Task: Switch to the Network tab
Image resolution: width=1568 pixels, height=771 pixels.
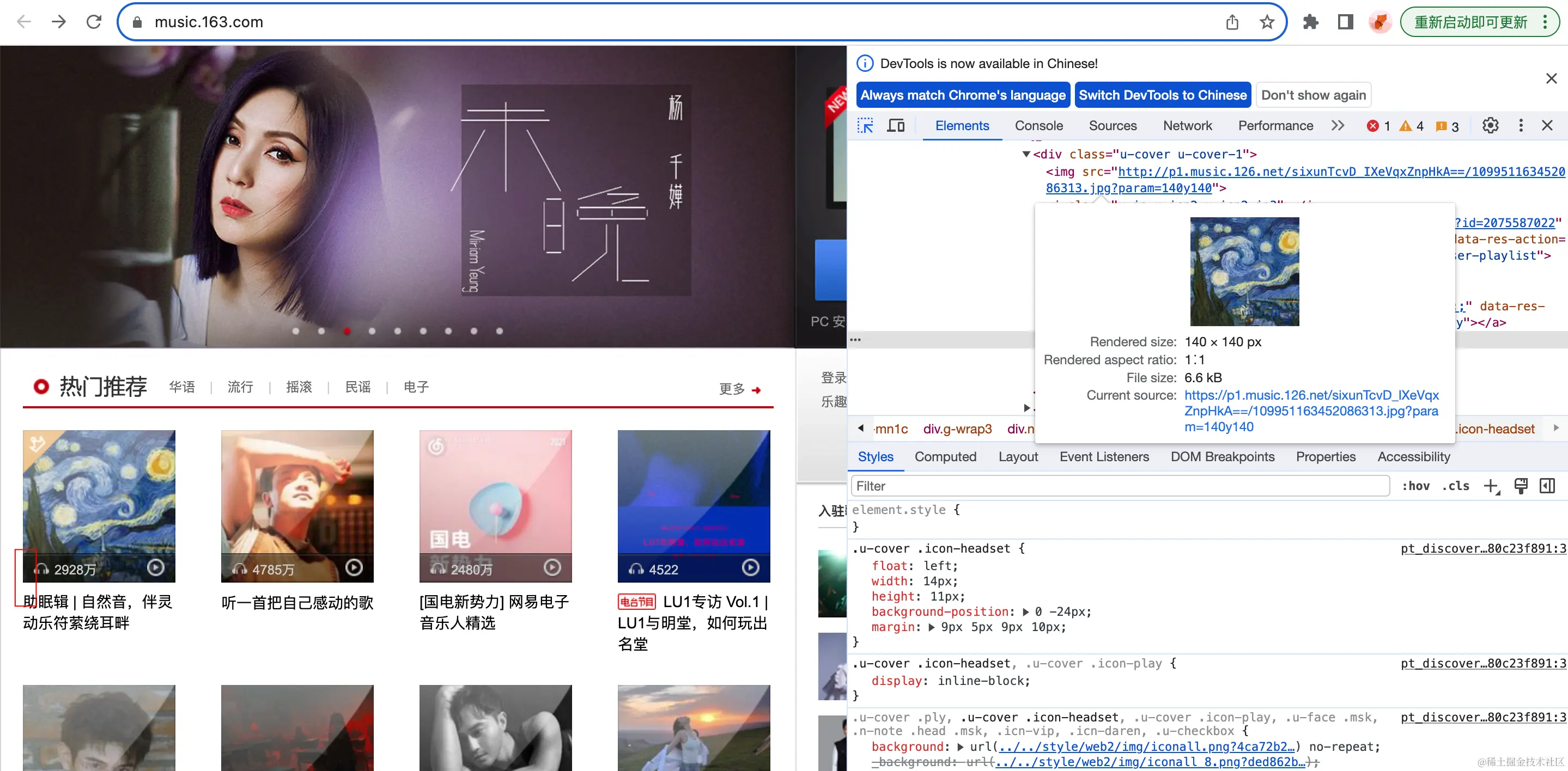Action: [x=1188, y=125]
